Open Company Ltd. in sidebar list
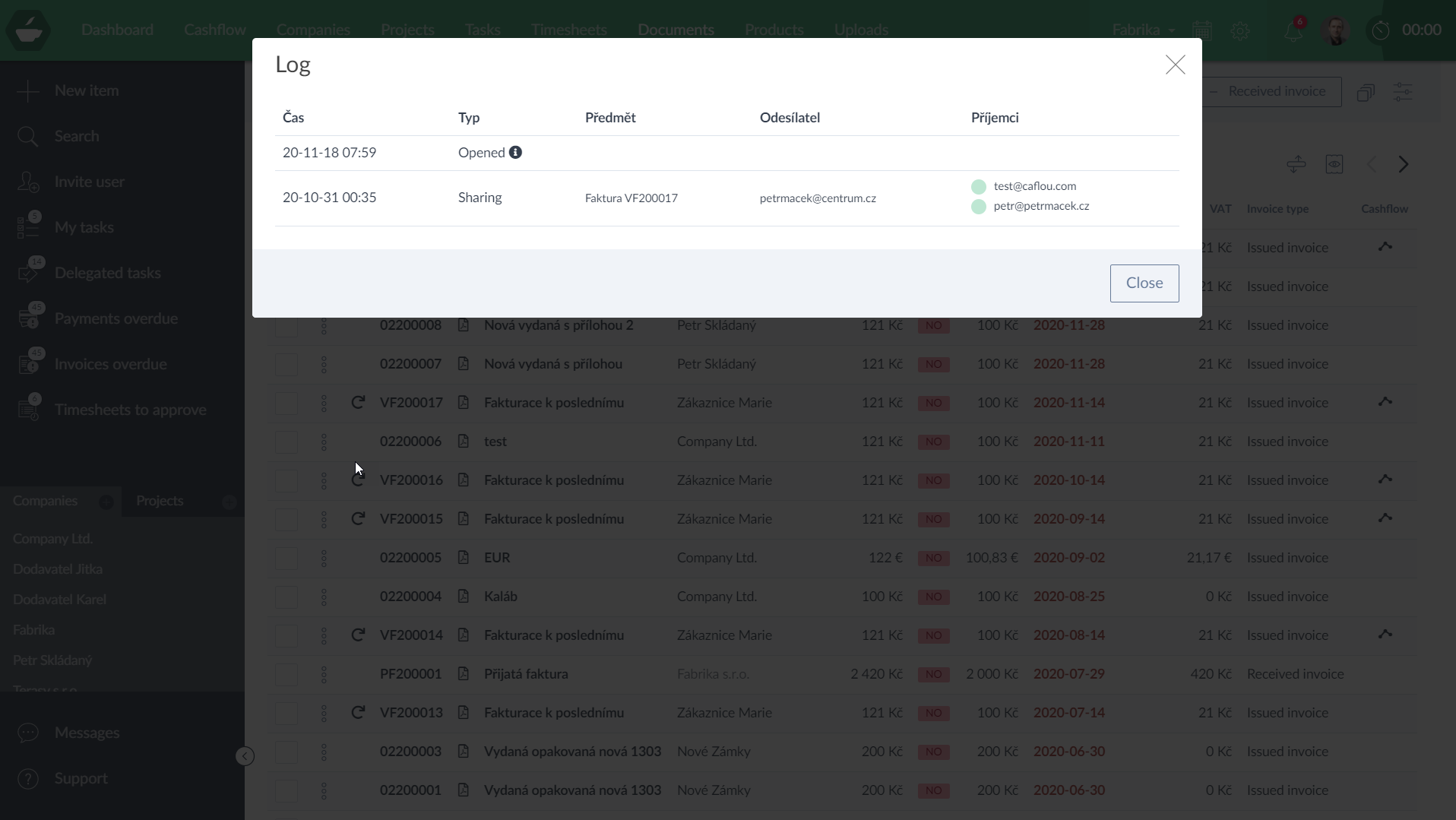Viewport: 1456px width, 820px height. coord(52,539)
